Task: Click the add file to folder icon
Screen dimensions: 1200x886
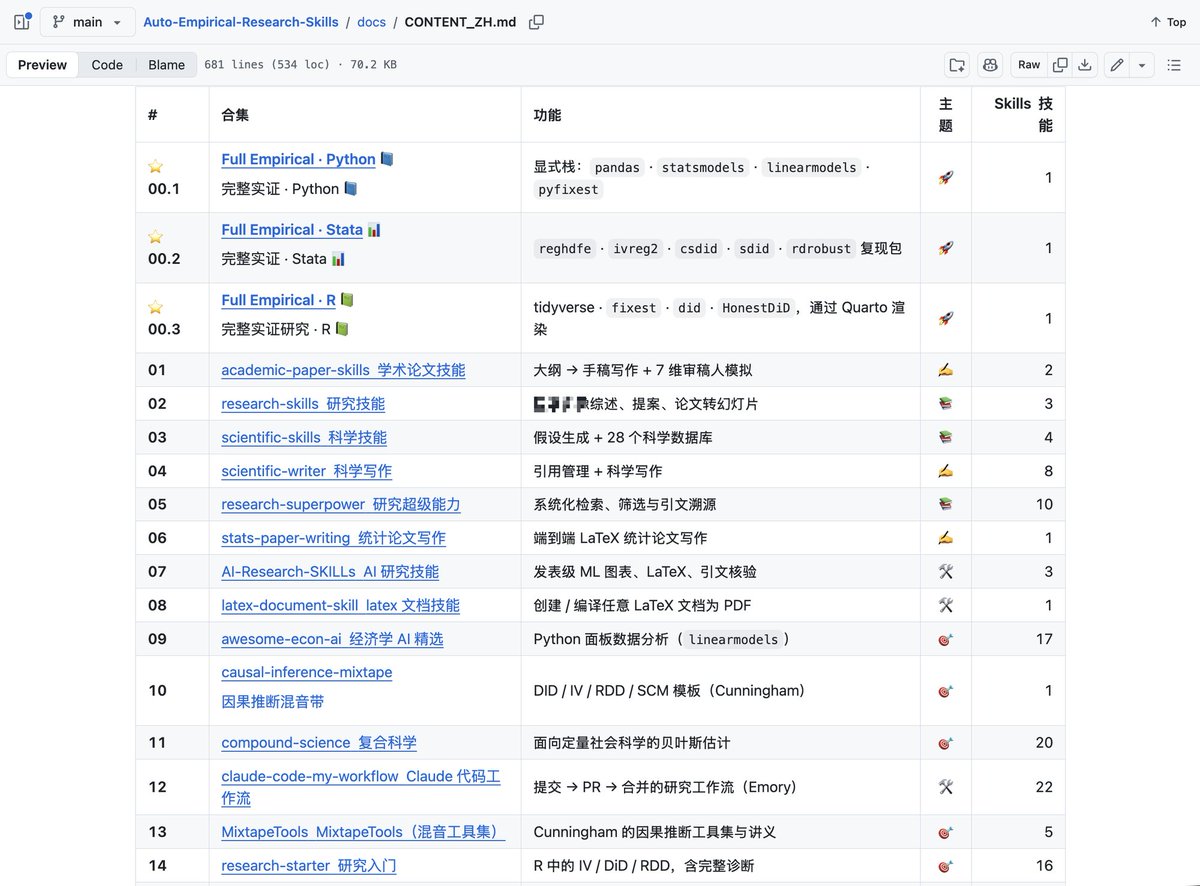Action: coord(957,65)
